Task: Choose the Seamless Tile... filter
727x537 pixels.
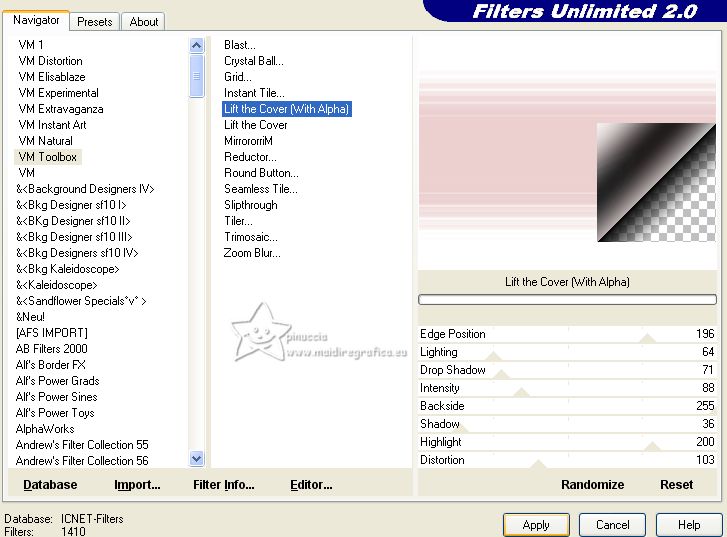Action: [261, 189]
